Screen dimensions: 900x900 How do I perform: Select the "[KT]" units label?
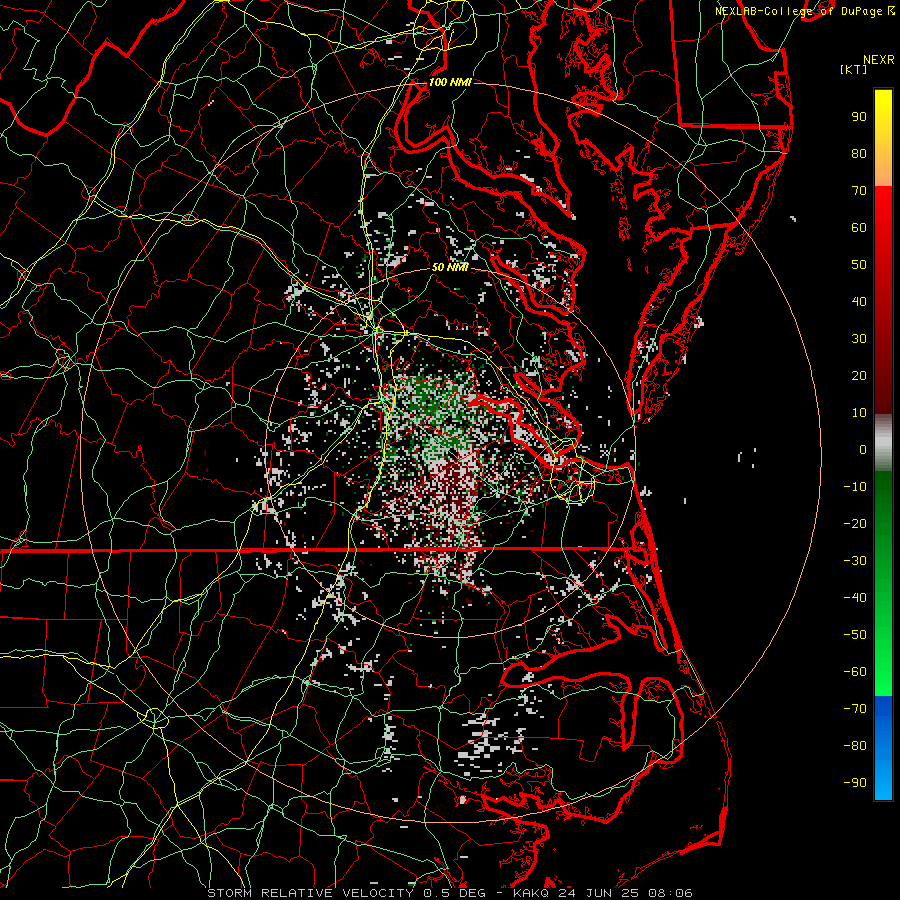[854, 69]
